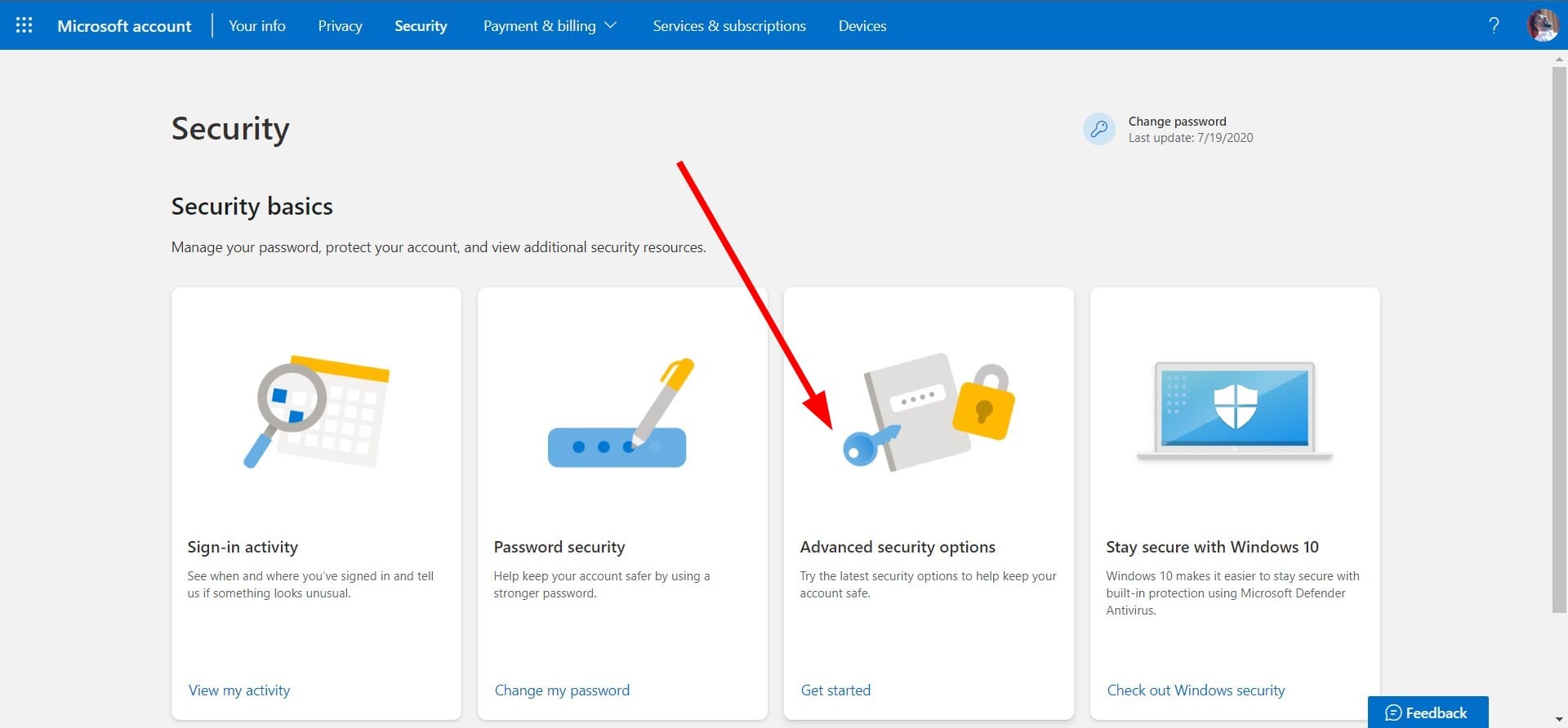
Task: Open the profile avatar picture
Action: click(x=1543, y=25)
